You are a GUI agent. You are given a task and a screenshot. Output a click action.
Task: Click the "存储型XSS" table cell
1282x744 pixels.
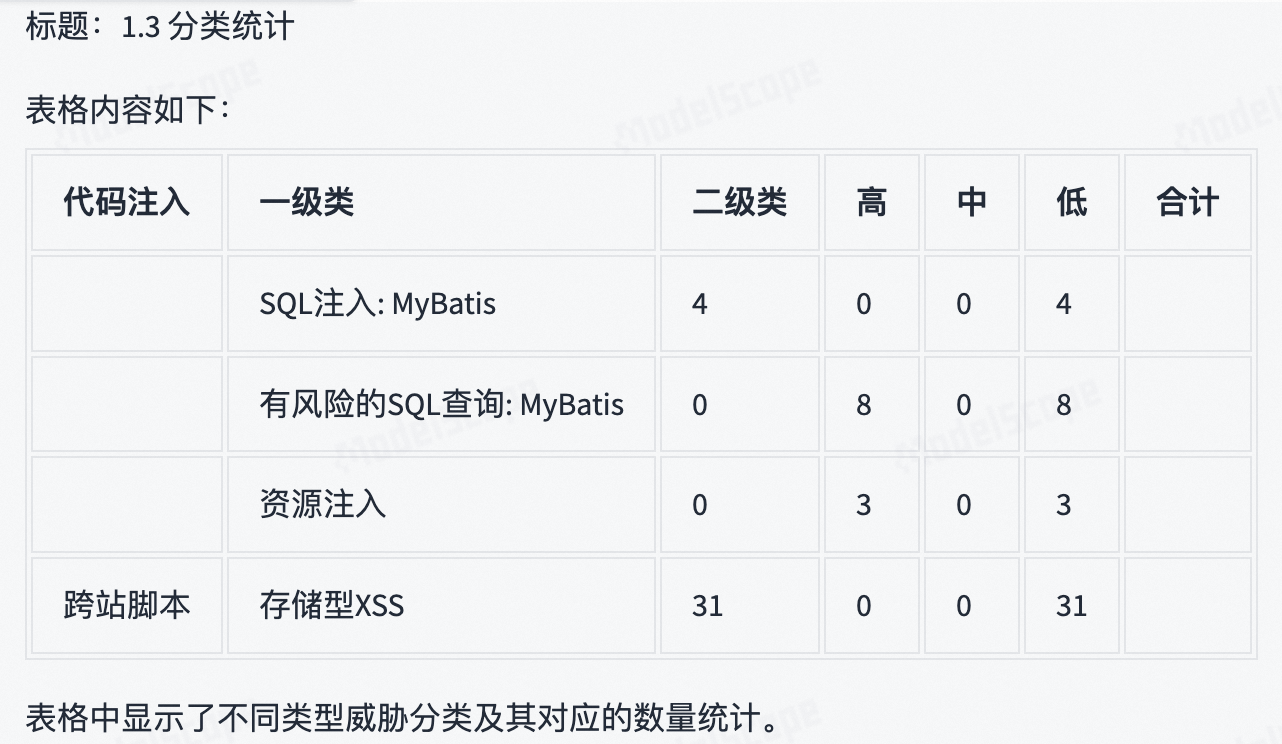pos(331,606)
